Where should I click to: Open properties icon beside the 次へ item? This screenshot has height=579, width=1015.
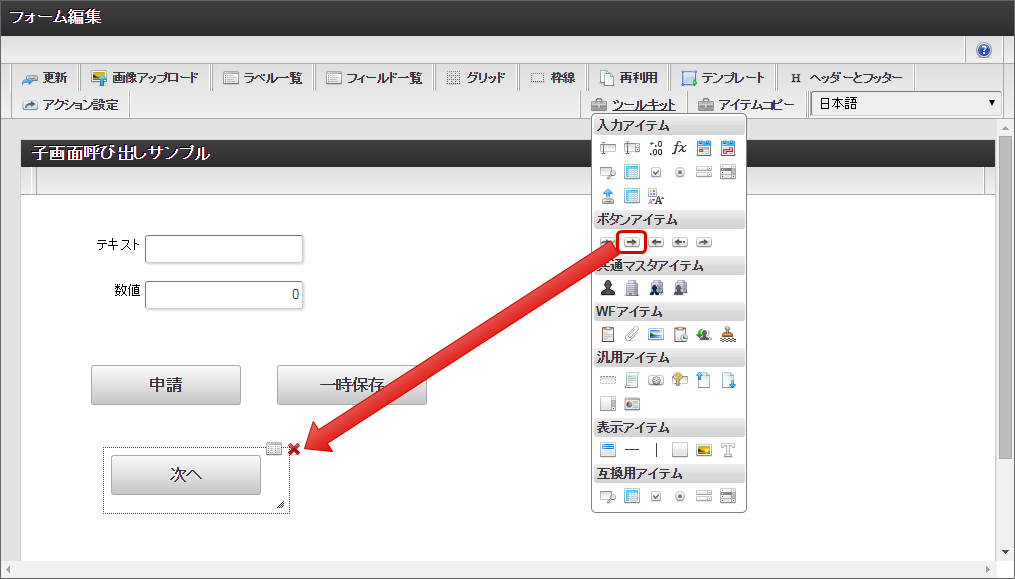275,449
